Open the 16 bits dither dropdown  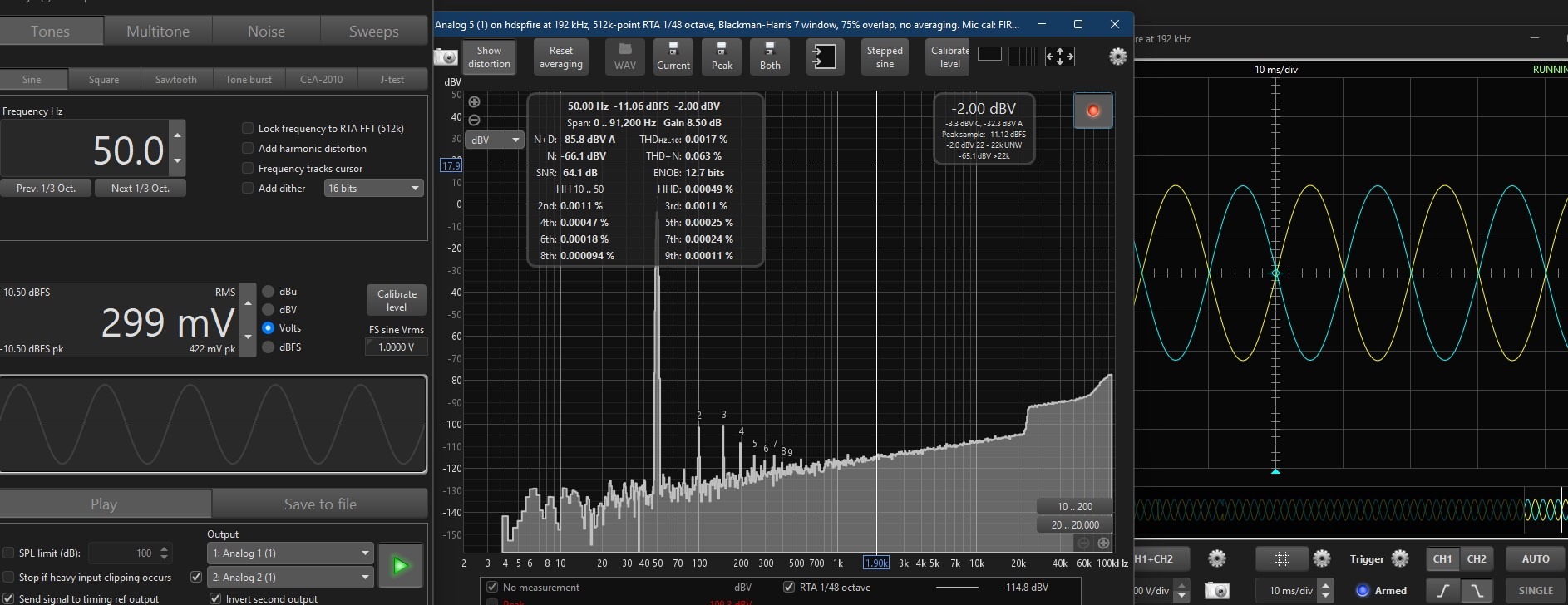(373, 189)
